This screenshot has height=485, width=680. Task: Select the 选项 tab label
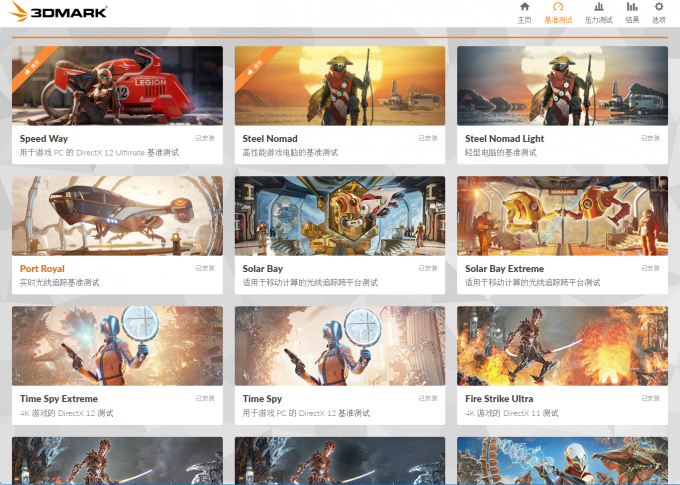click(659, 20)
